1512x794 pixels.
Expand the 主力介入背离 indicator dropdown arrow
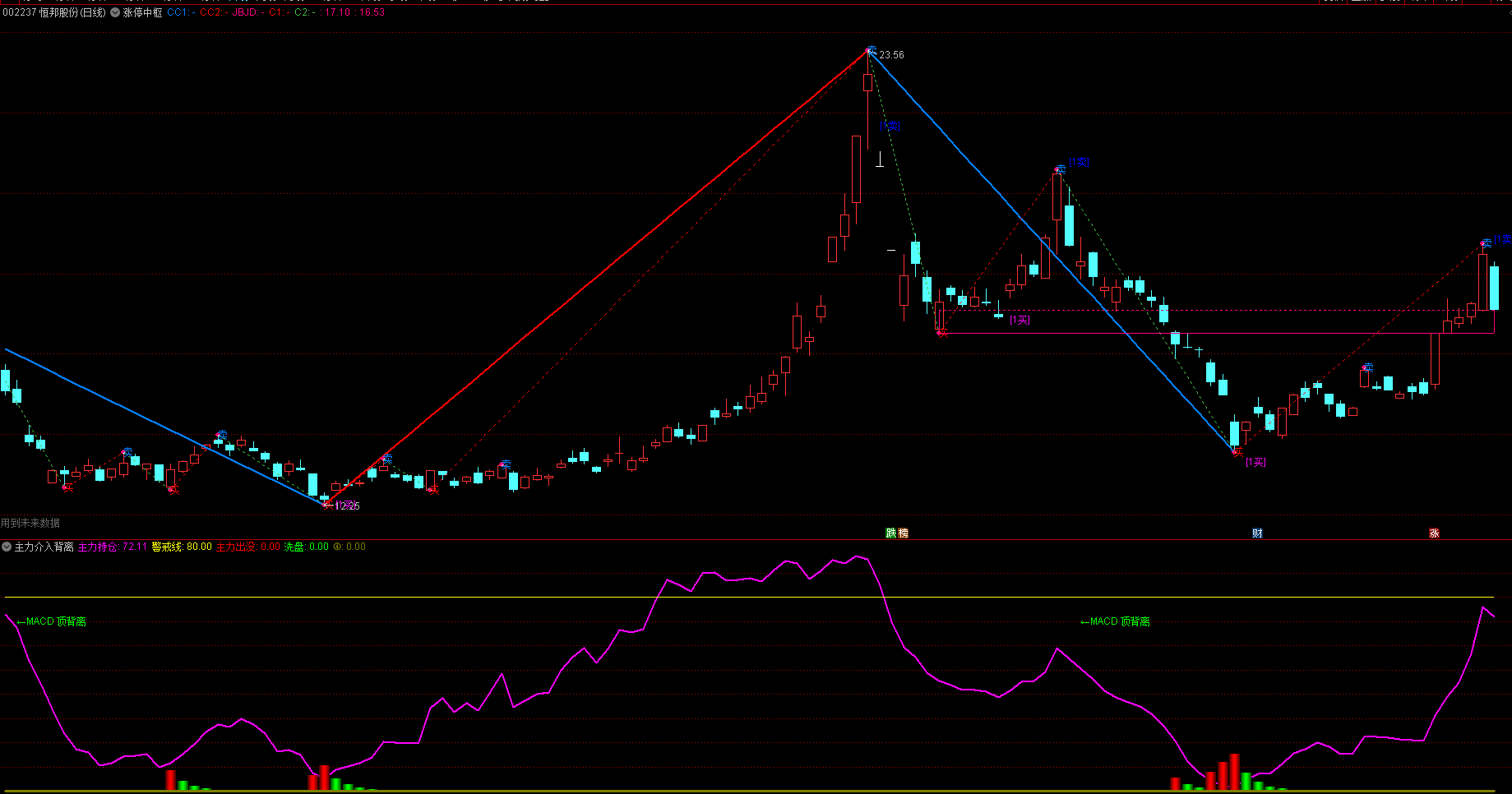pos(7,547)
